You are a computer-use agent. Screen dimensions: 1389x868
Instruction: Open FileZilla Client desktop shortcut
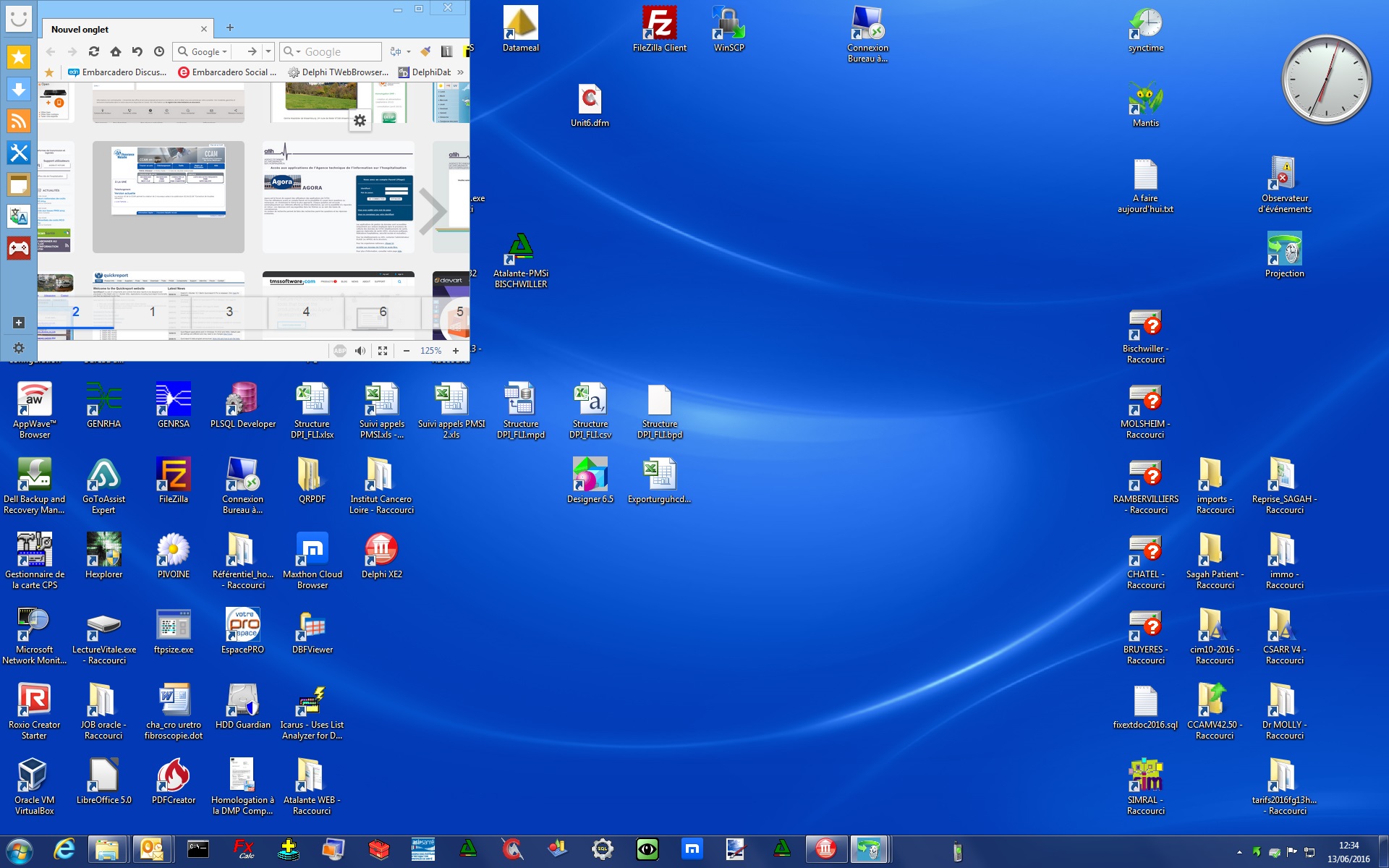[x=660, y=29]
